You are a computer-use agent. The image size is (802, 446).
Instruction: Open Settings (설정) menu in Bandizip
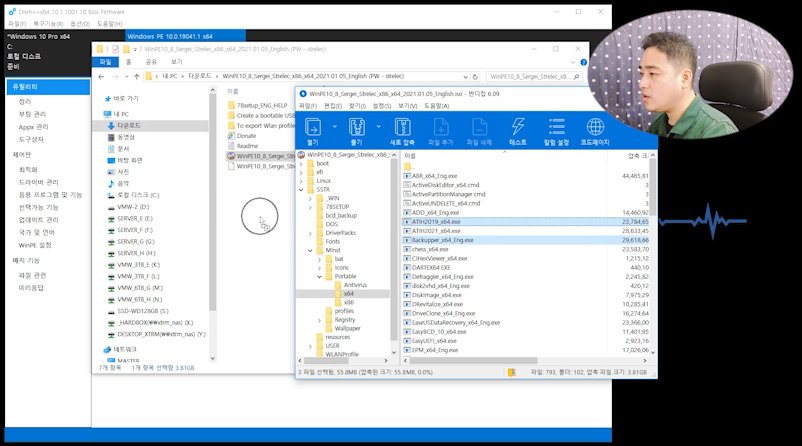(382, 106)
